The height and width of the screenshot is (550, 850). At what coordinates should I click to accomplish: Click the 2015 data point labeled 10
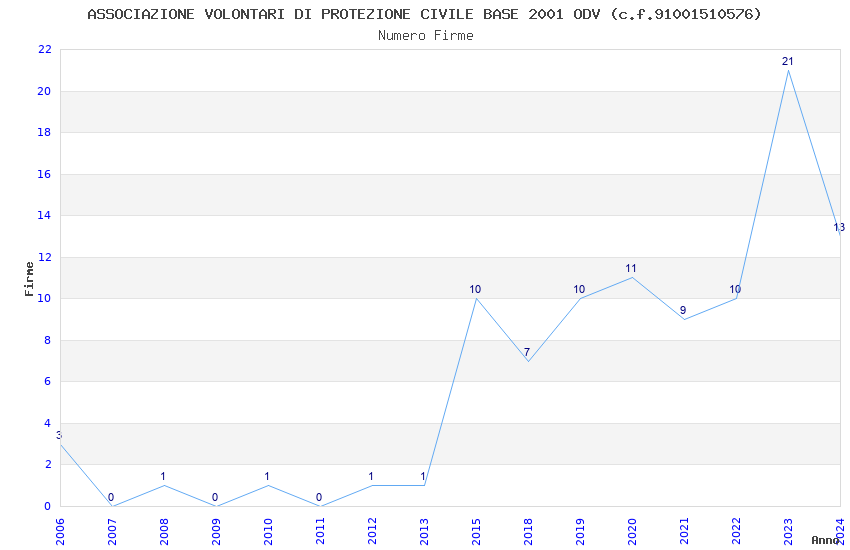point(476,298)
